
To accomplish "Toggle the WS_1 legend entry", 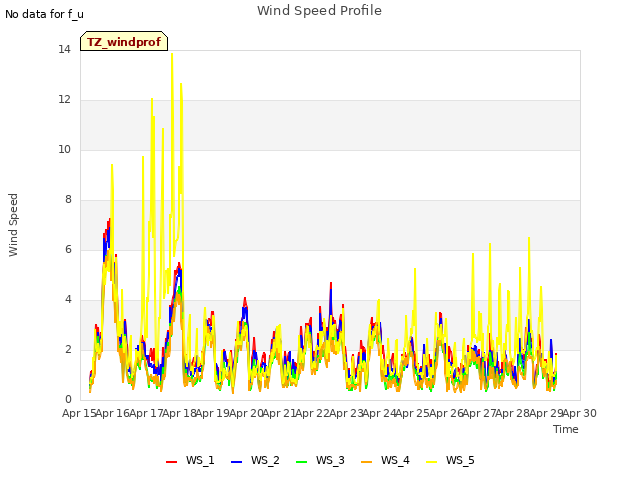I will (x=190, y=460).
